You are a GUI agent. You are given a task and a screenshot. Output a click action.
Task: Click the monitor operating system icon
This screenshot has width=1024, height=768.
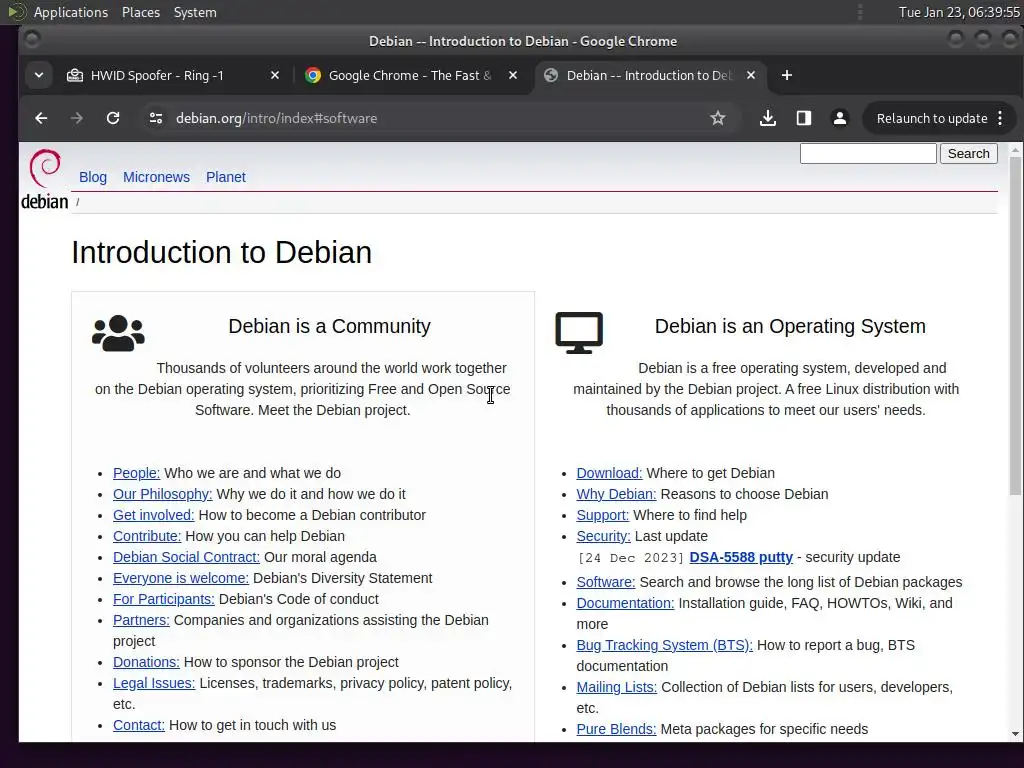(579, 333)
